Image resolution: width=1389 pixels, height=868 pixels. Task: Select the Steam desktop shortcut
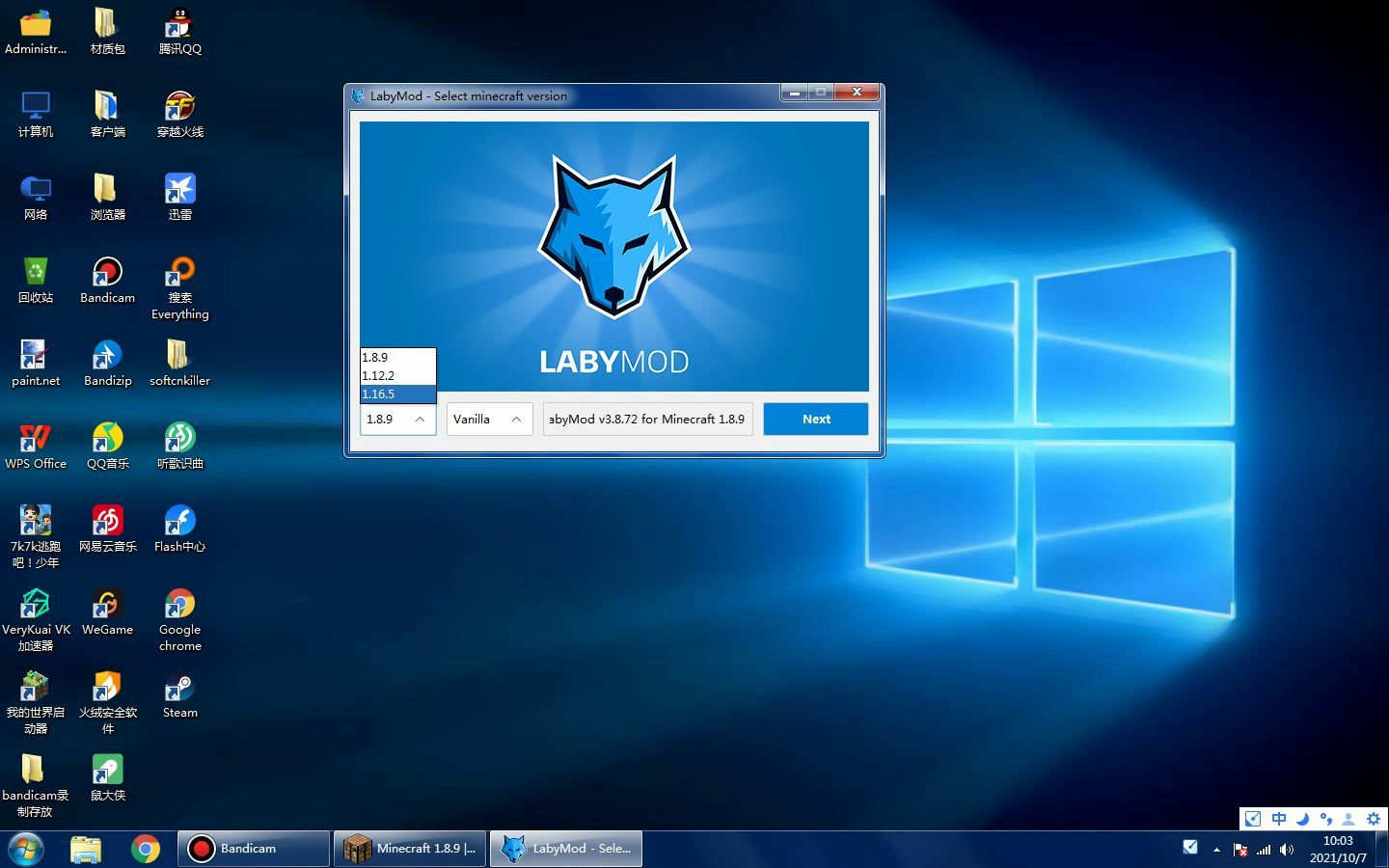point(179,695)
